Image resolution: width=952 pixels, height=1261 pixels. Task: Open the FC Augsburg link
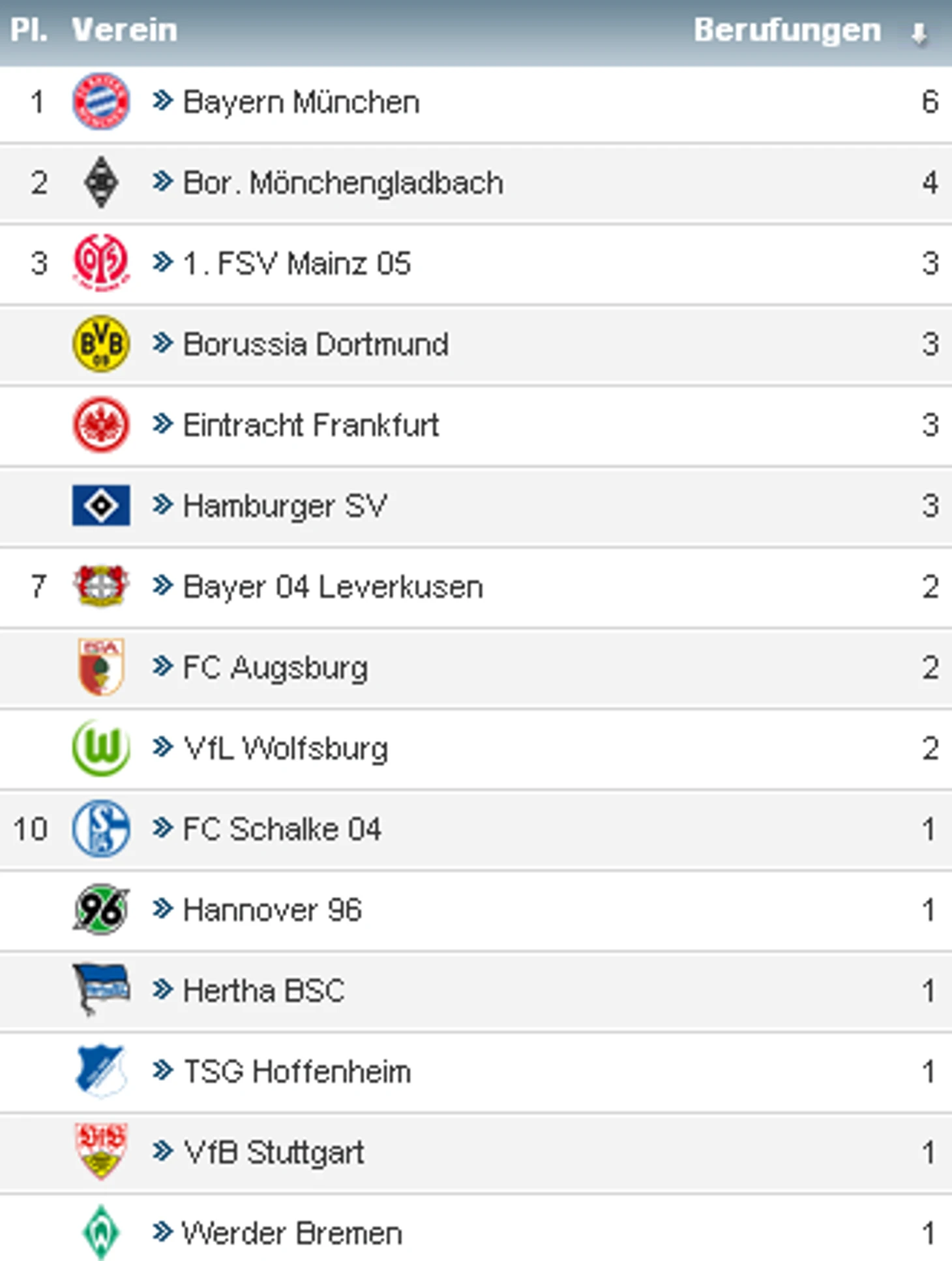(x=275, y=667)
